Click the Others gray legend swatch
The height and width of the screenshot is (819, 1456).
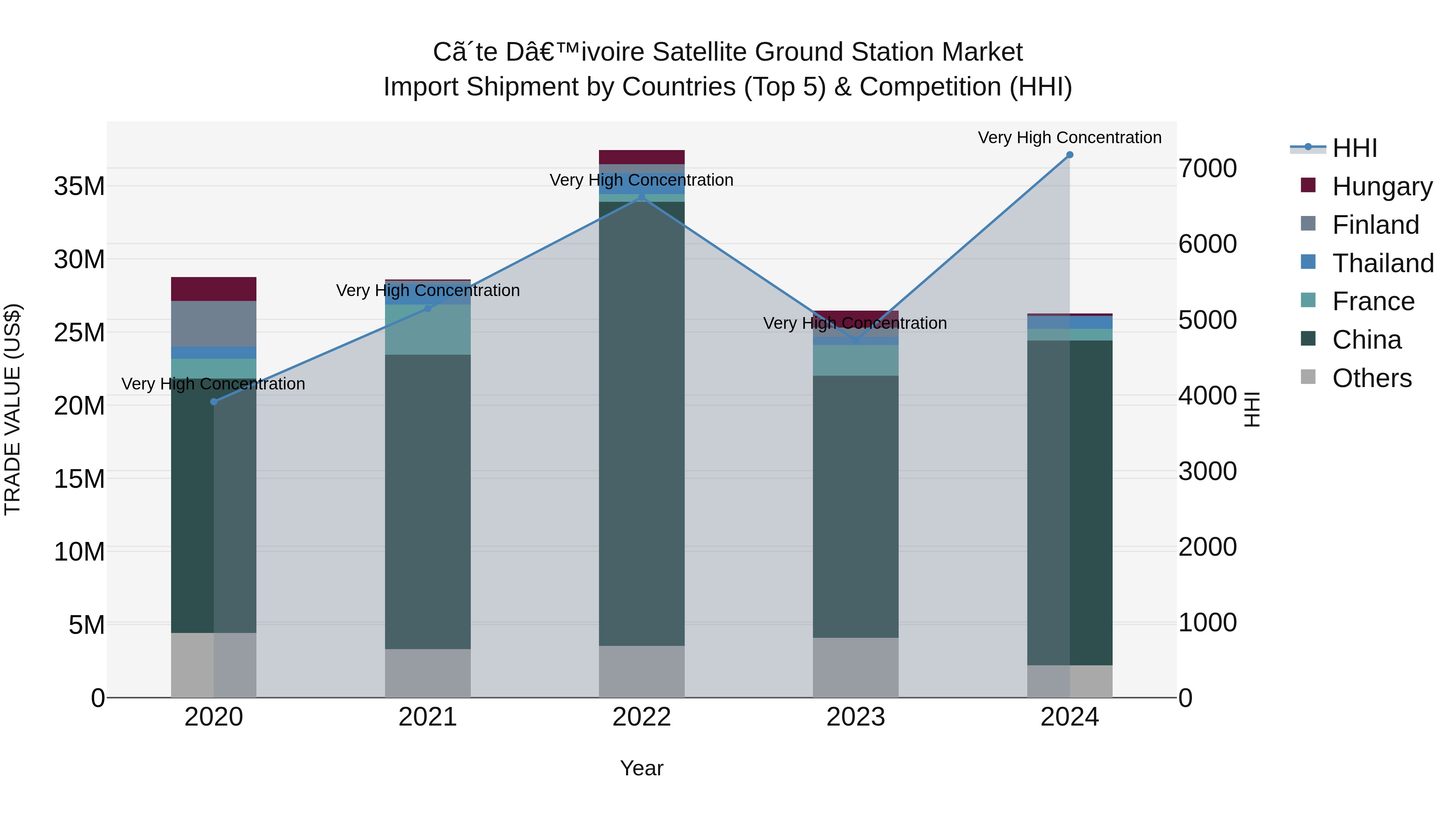coord(1308,377)
